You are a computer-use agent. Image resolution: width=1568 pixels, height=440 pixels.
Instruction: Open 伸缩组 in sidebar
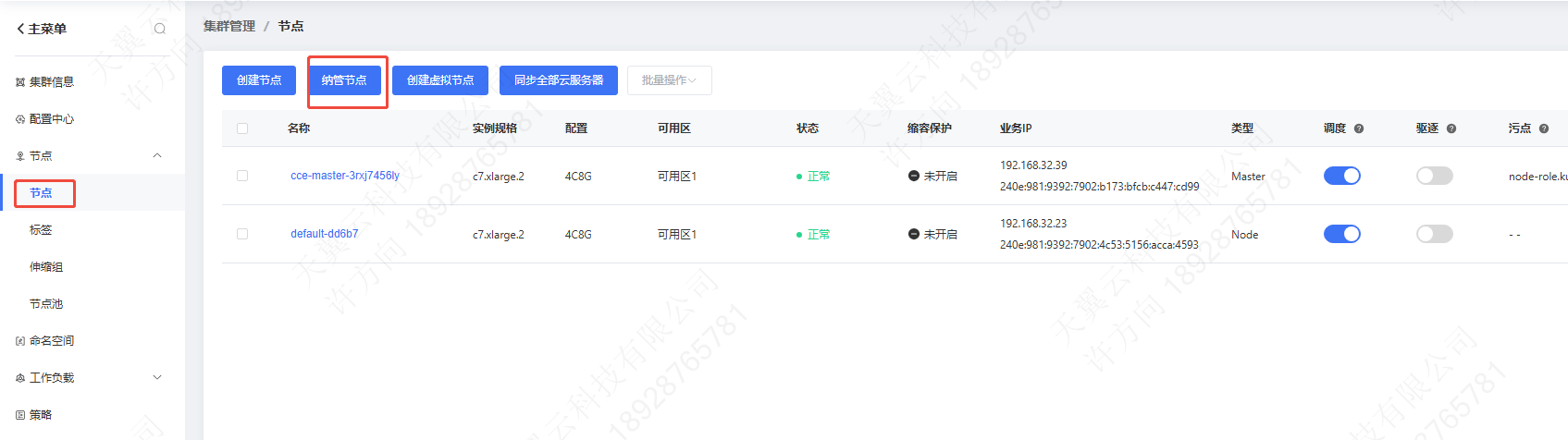coord(46,267)
